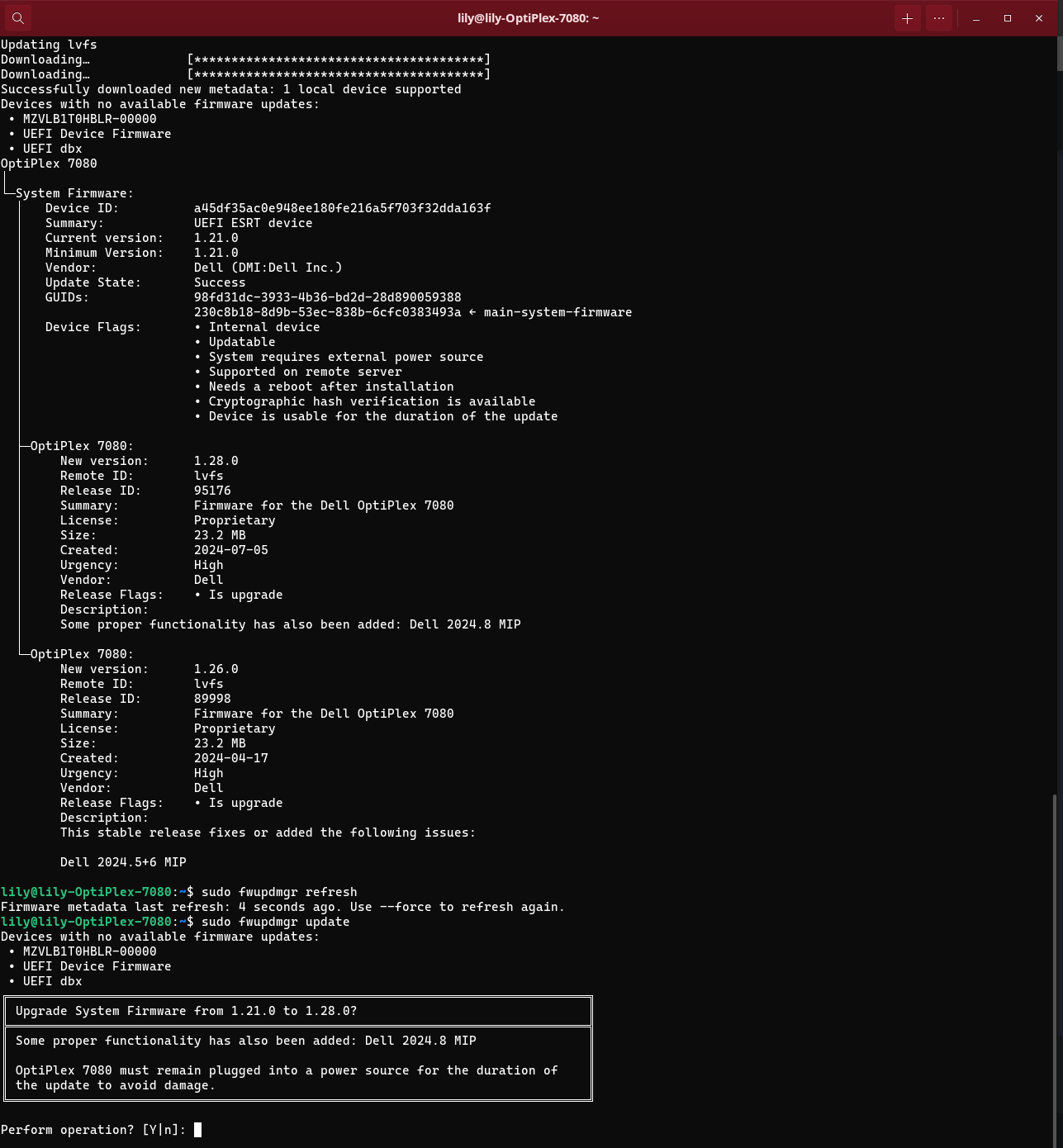Screen dimensions: 1063x1148
Task: Click the Release ID 95176 value
Action: pos(212,491)
